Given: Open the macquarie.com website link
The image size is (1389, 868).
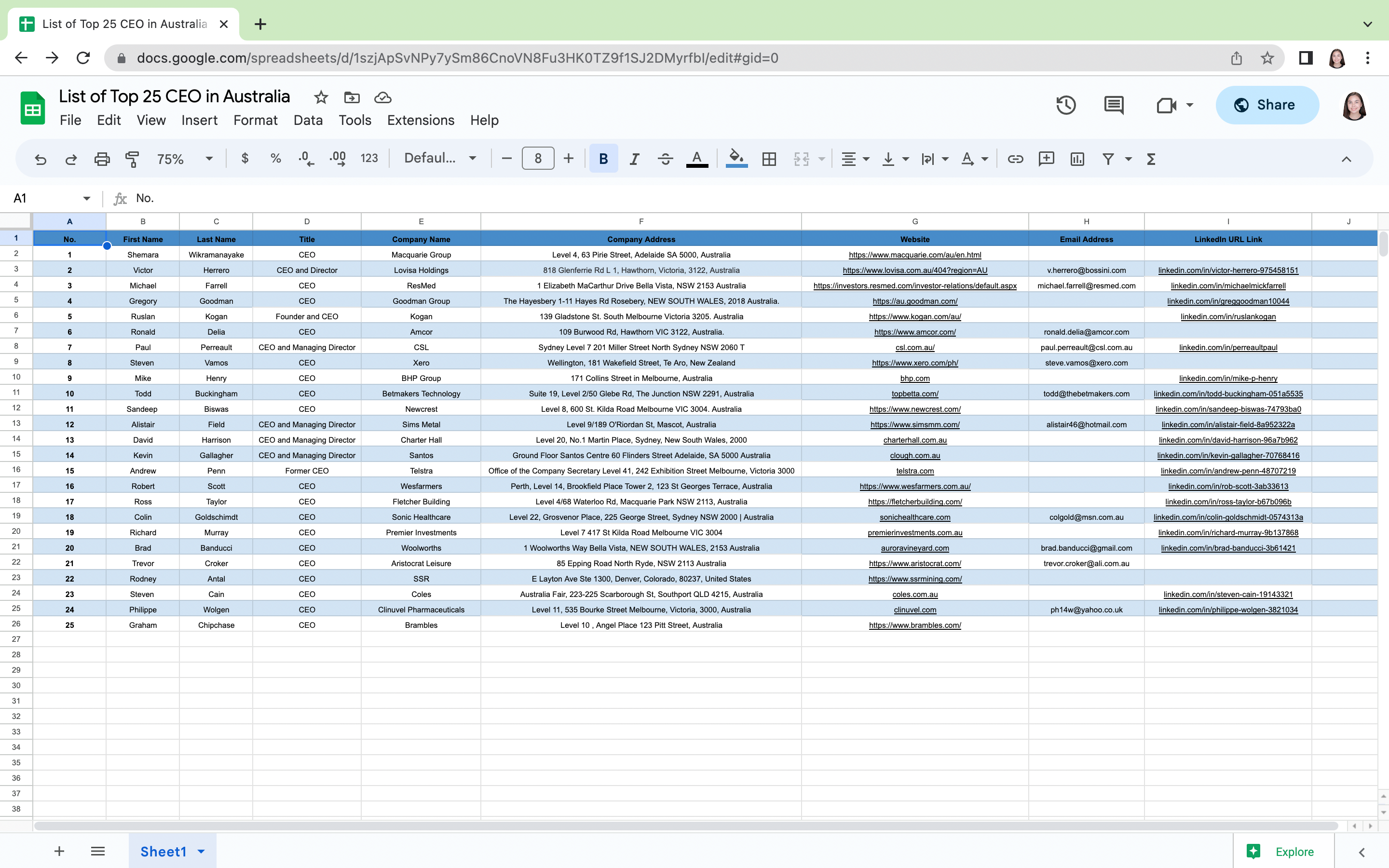Looking at the screenshot, I should [x=915, y=255].
